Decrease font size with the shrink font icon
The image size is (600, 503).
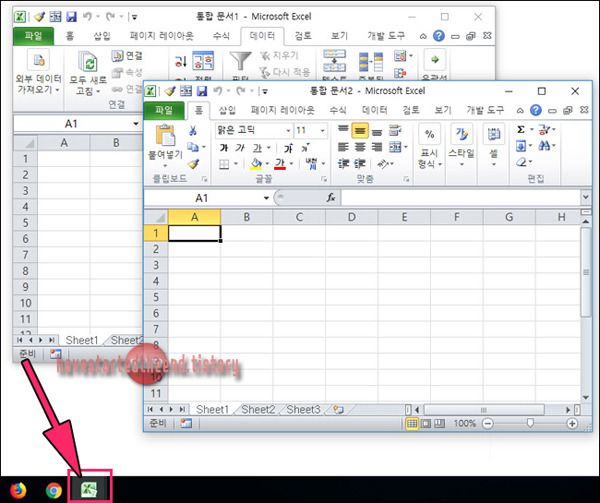coord(305,148)
